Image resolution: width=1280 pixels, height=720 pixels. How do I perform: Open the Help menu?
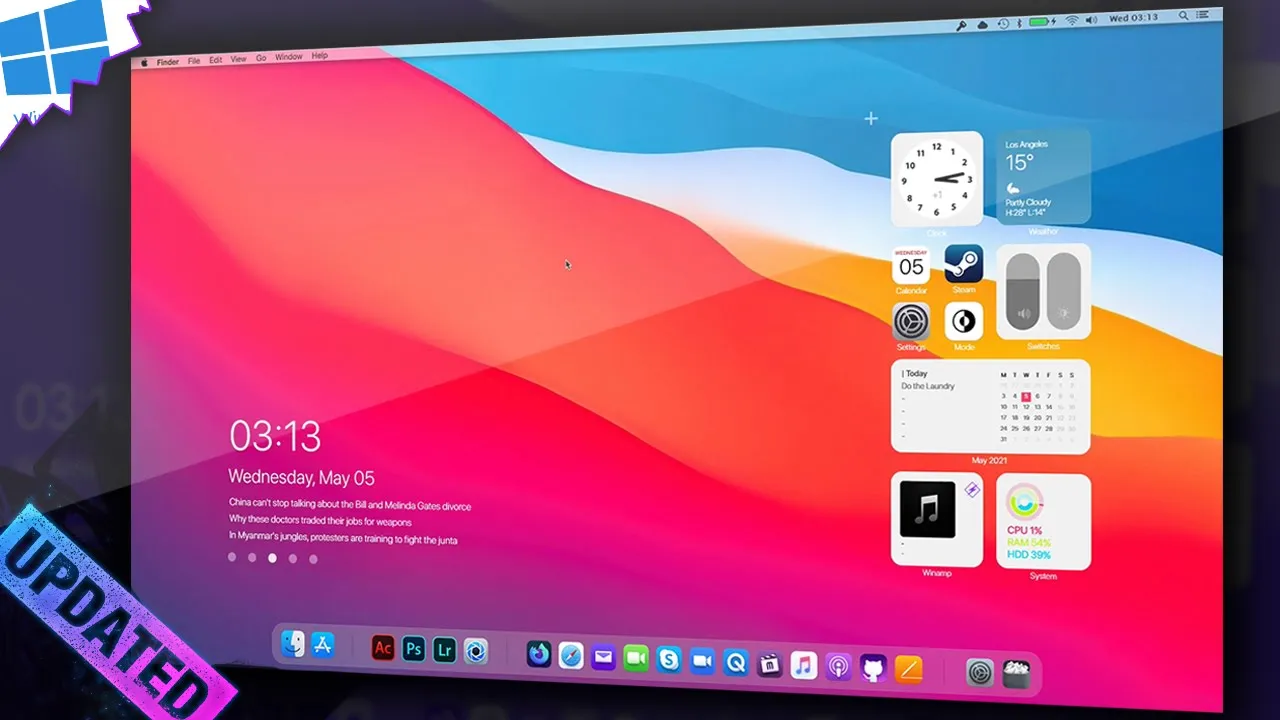pyautogui.click(x=319, y=56)
